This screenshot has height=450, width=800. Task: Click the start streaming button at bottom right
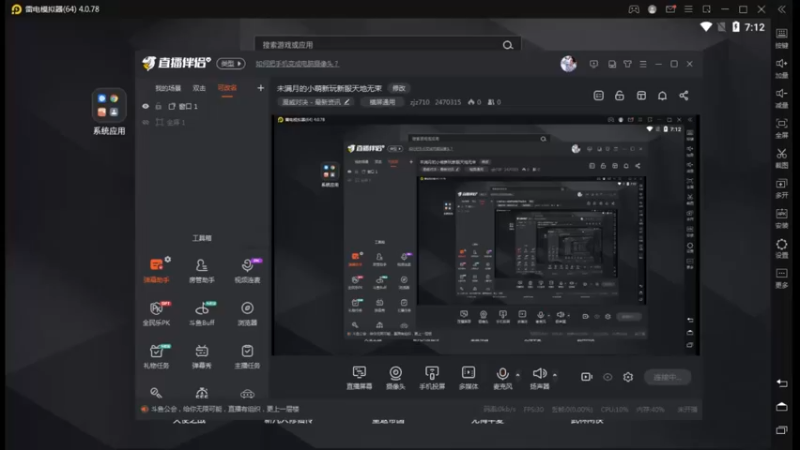tap(667, 377)
